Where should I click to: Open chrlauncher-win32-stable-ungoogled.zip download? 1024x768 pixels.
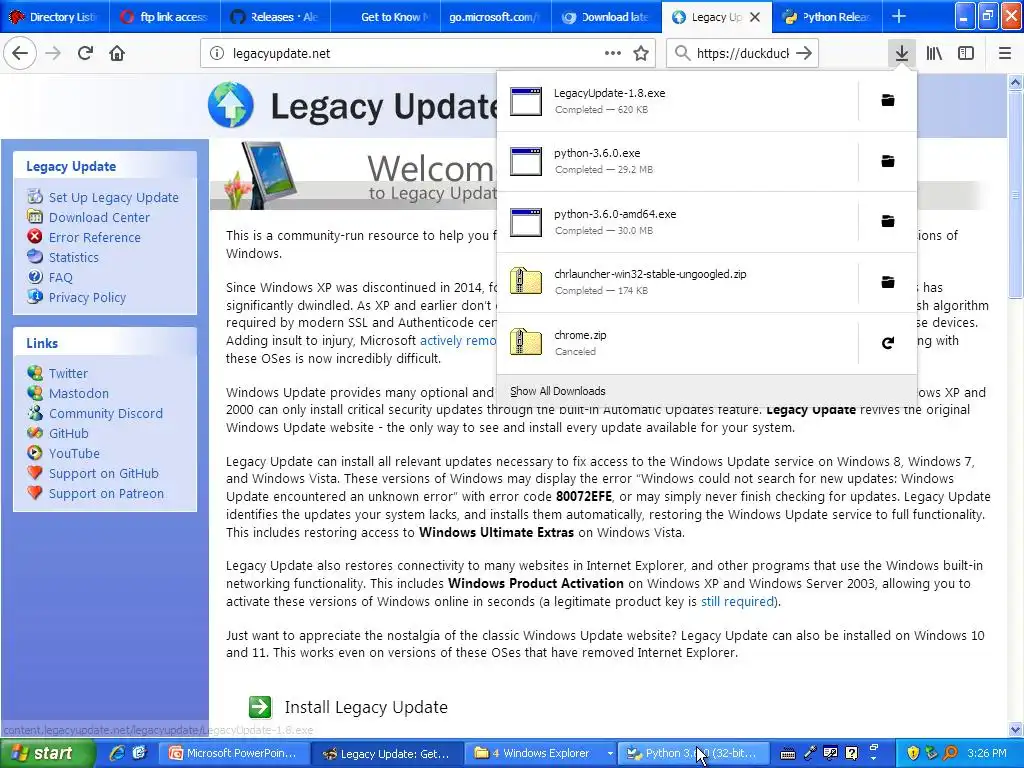[x=677, y=282]
